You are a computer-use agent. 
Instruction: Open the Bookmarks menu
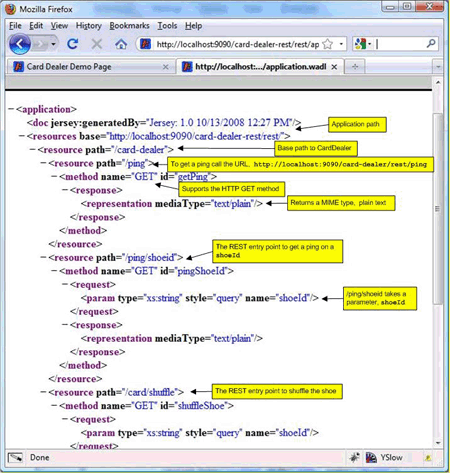click(x=129, y=26)
